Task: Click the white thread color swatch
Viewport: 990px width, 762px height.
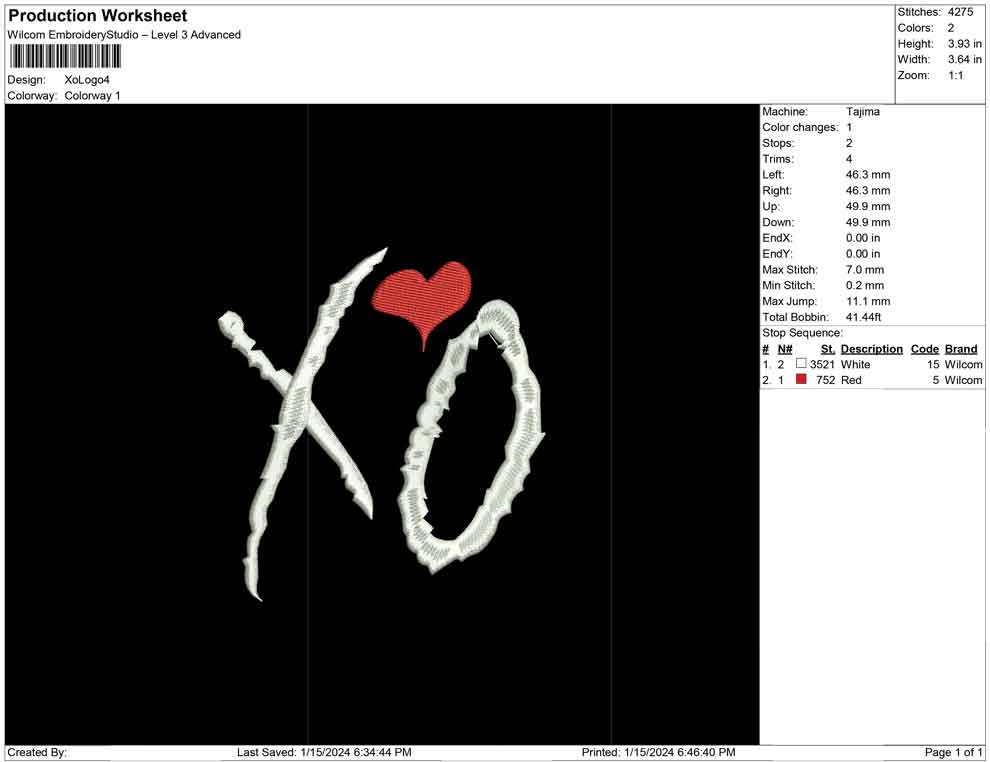Action: pyautogui.click(x=801, y=363)
